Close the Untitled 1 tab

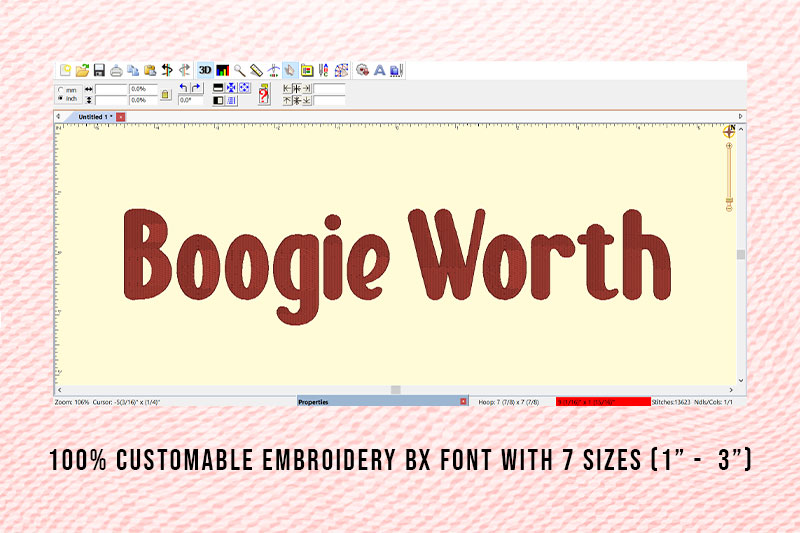[x=120, y=117]
